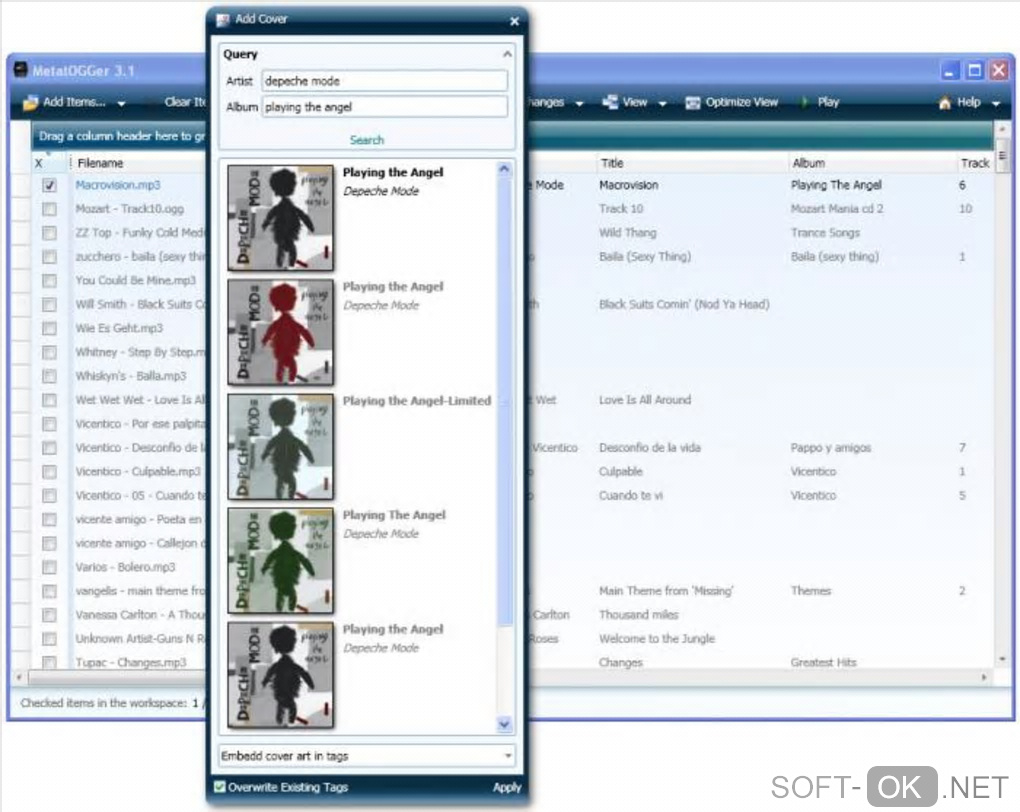Click in the Album input field

coord(384,107)
